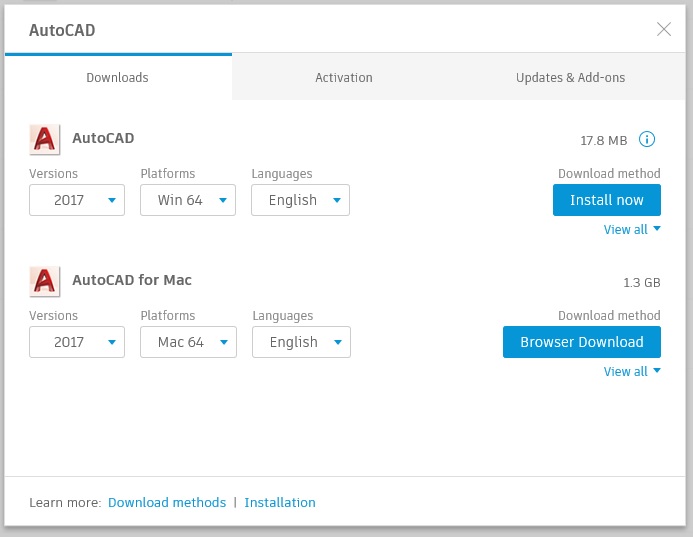This screenshot has height=537, width=693.
Task: Expand View all under Install now
Action: (x=632, y=229)
